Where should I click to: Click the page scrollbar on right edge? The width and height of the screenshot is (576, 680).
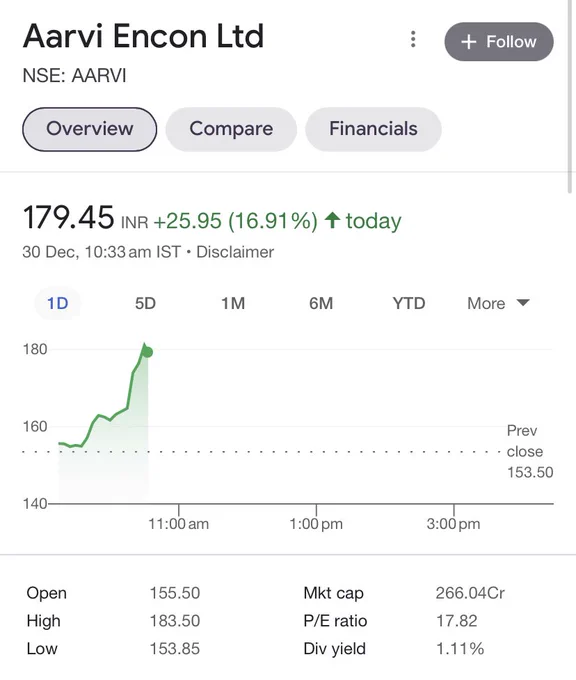(x=570, y=95)
